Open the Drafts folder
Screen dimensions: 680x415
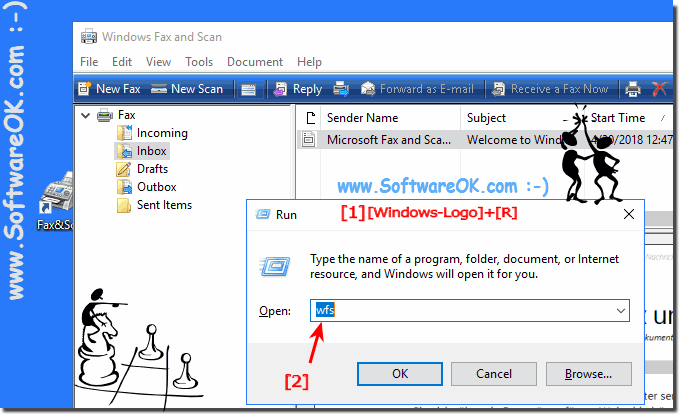pyautogui.click(x=152, y=169)
